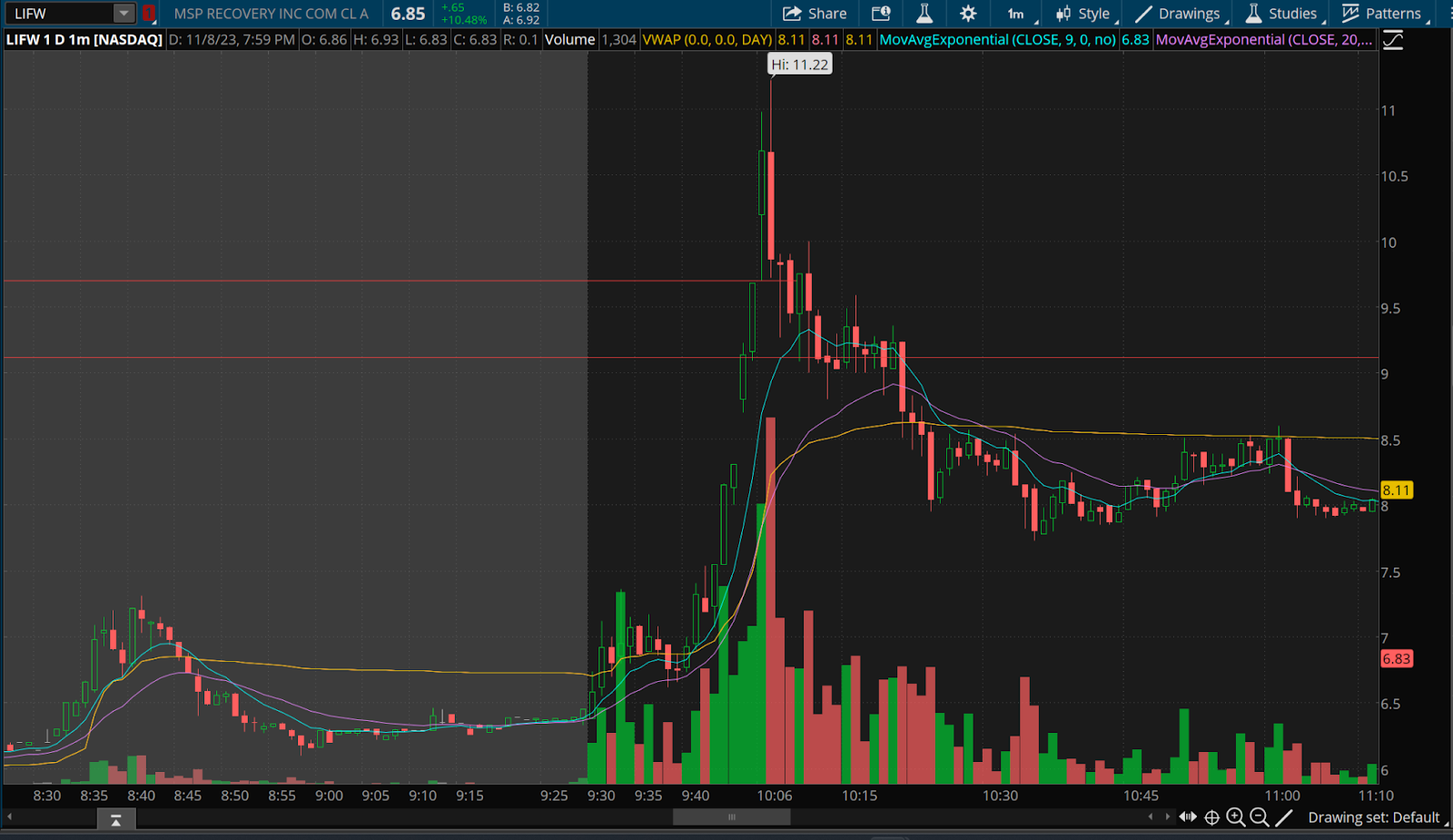Click the A: 6.92 ask value
This screenshot has height=840, width=1453.
(521, 20)
